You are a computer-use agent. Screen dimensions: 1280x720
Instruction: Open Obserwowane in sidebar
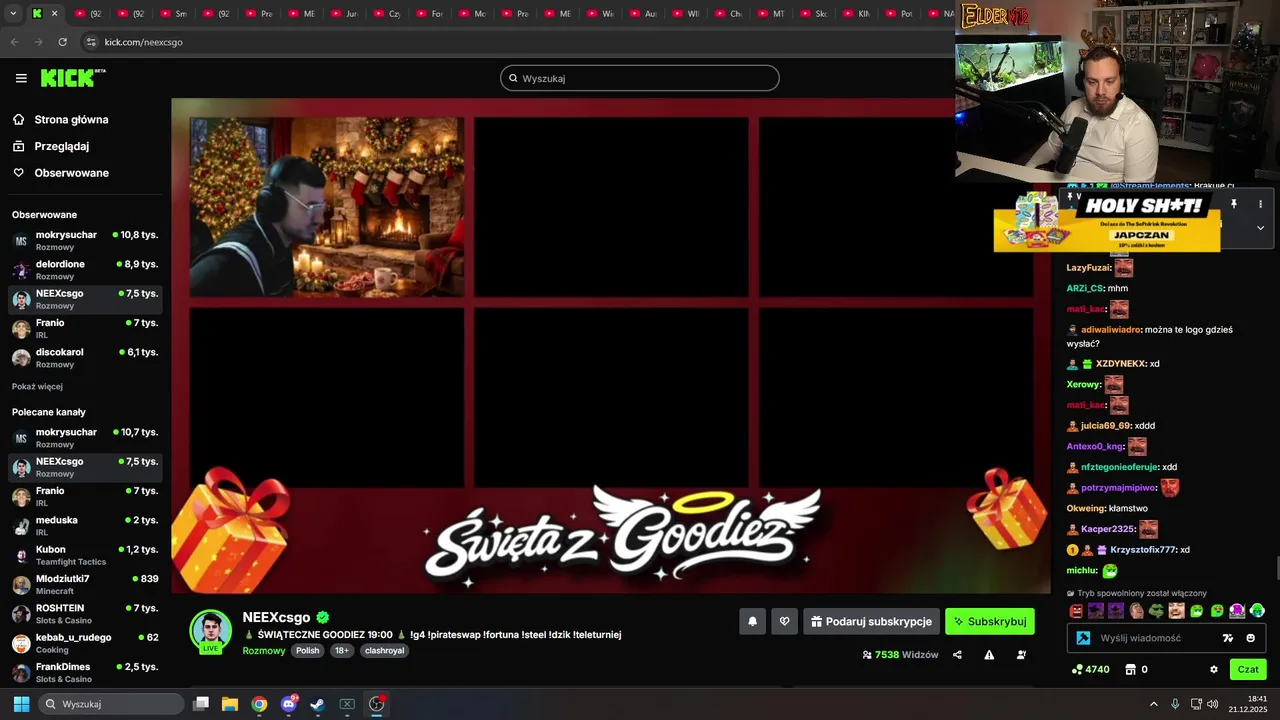tap(71, 173)
